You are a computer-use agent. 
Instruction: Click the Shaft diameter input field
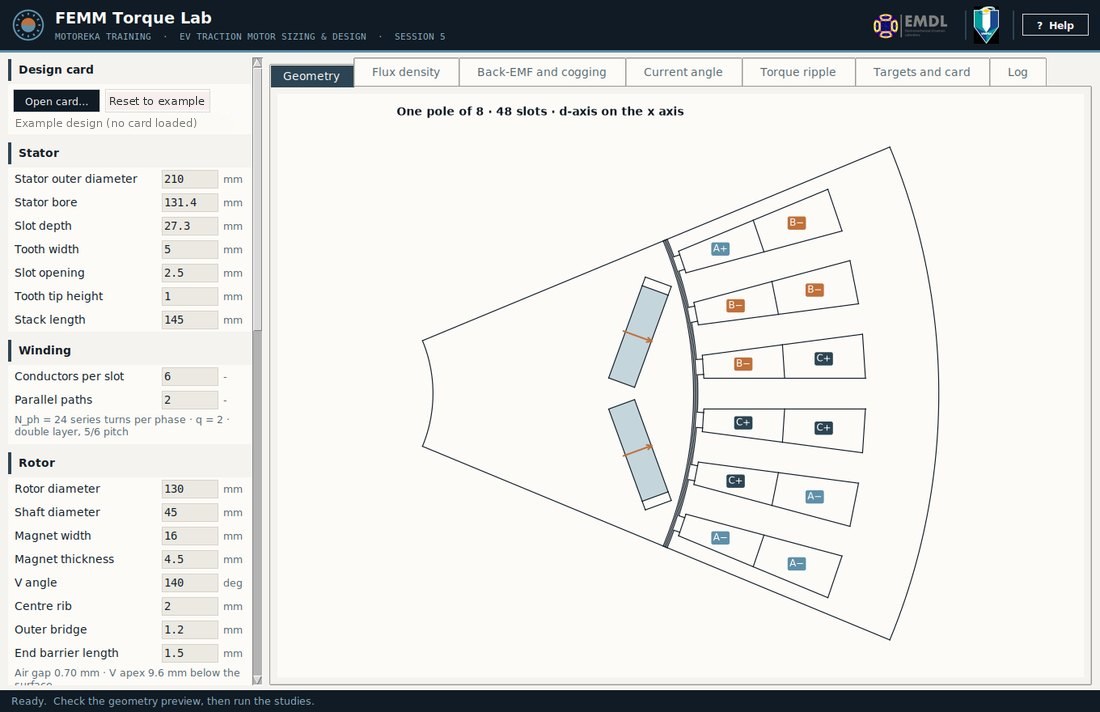(x=189, y=512)
